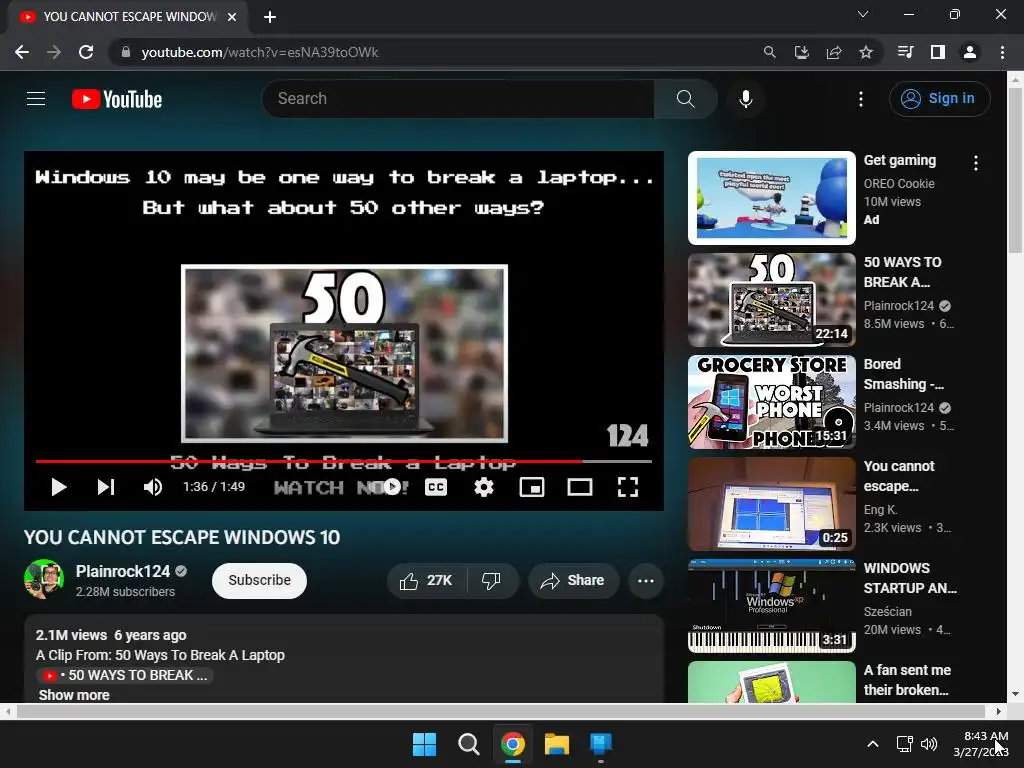The height and width of the screenshot is (768, 1024).
Task: Open volume icon in system tray
Action: coord(929,744)
